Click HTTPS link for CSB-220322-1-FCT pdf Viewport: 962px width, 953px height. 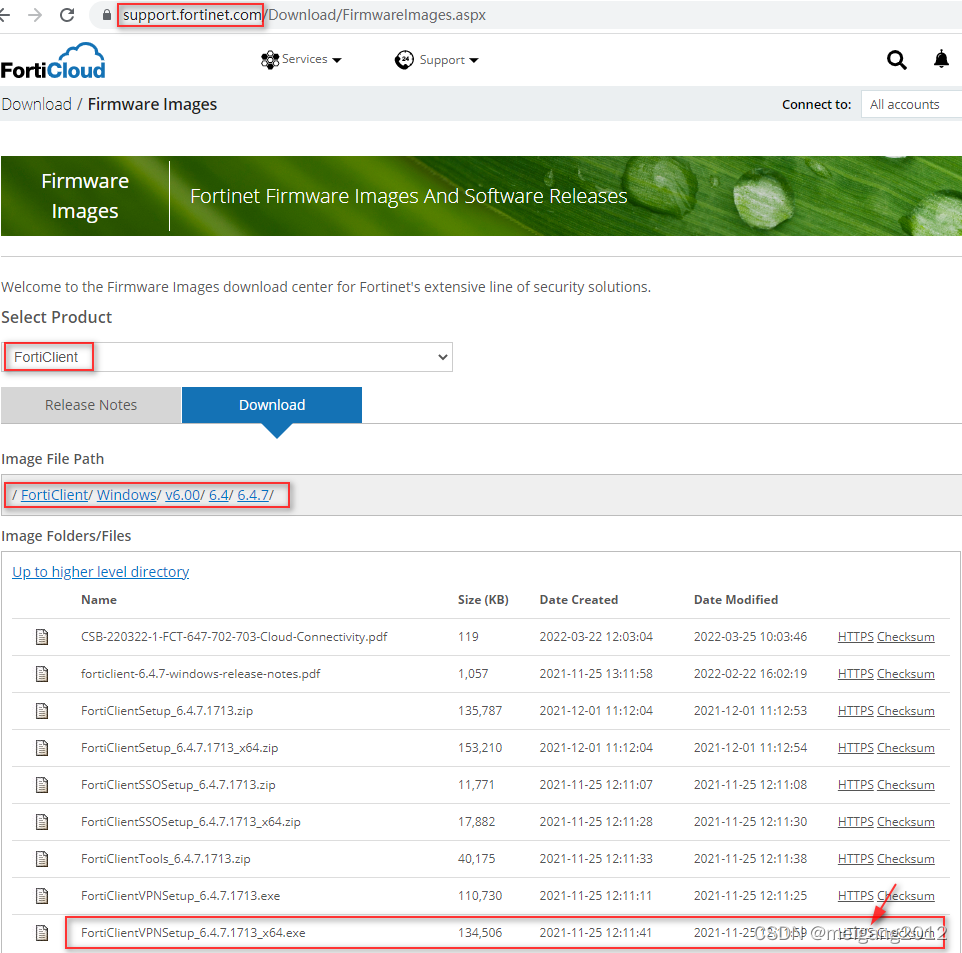(x=855, y=637)
